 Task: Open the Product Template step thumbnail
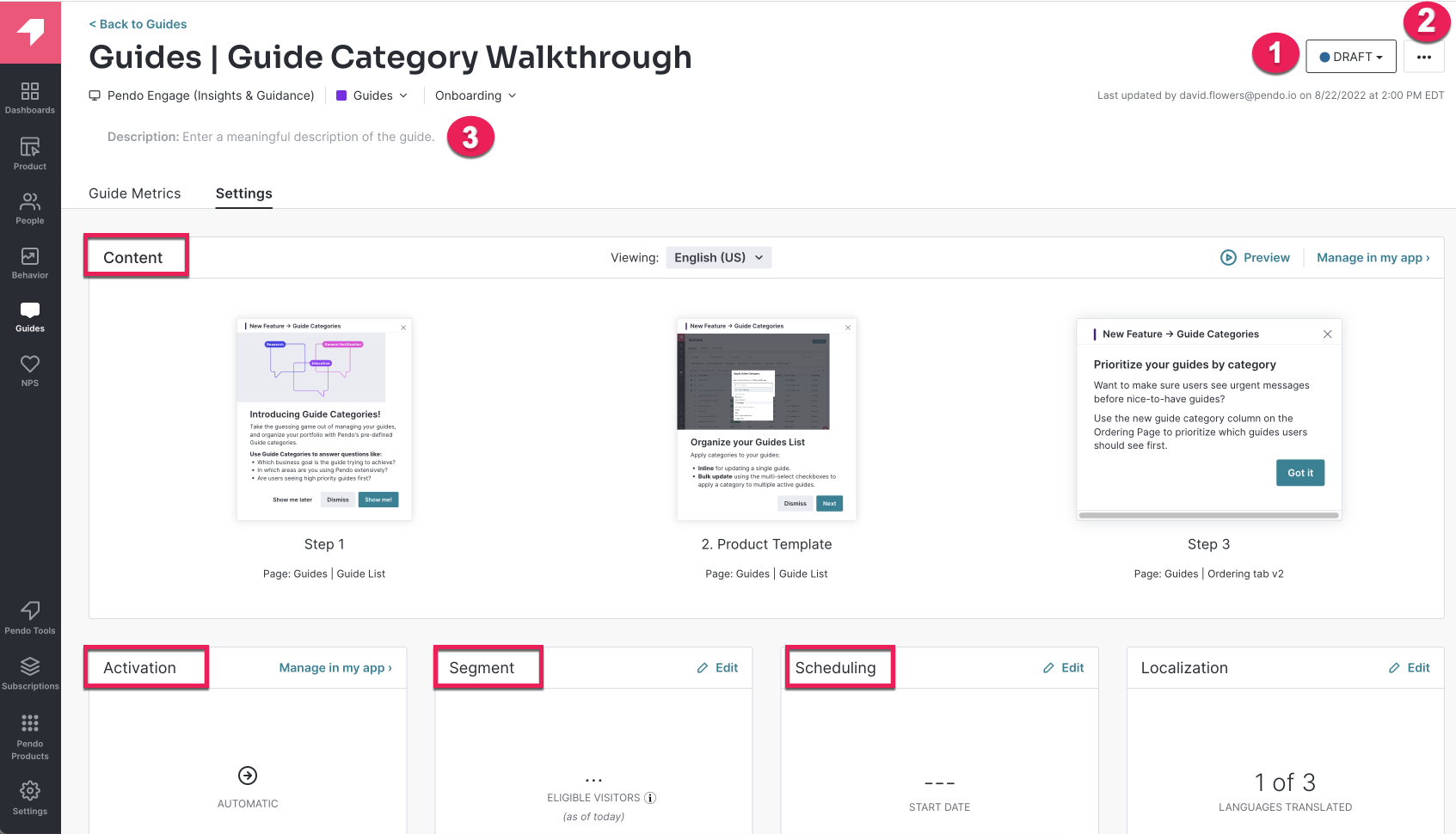click(x=767, y=420)
